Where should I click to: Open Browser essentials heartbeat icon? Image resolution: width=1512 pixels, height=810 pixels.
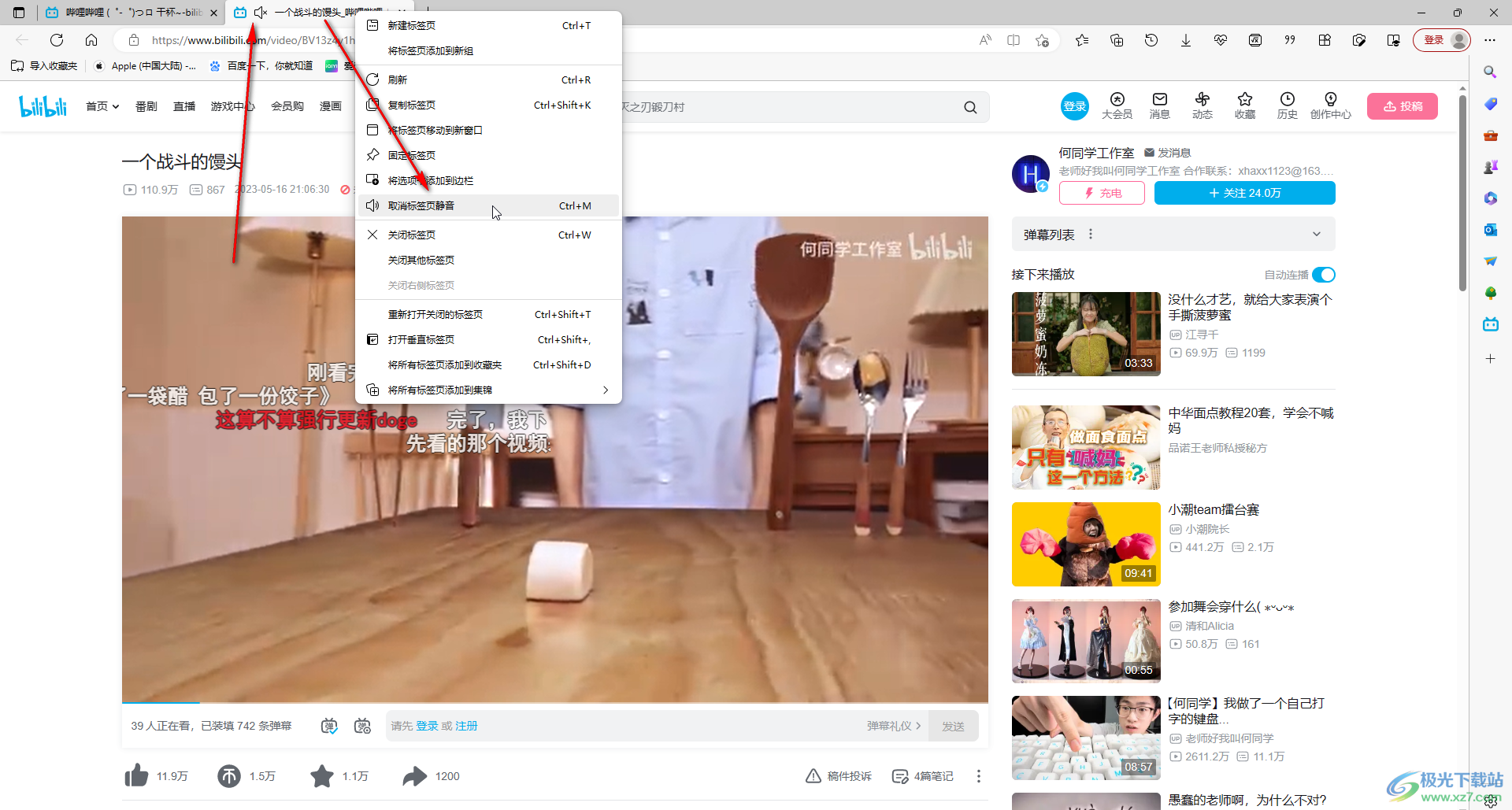click(1221, 40)
